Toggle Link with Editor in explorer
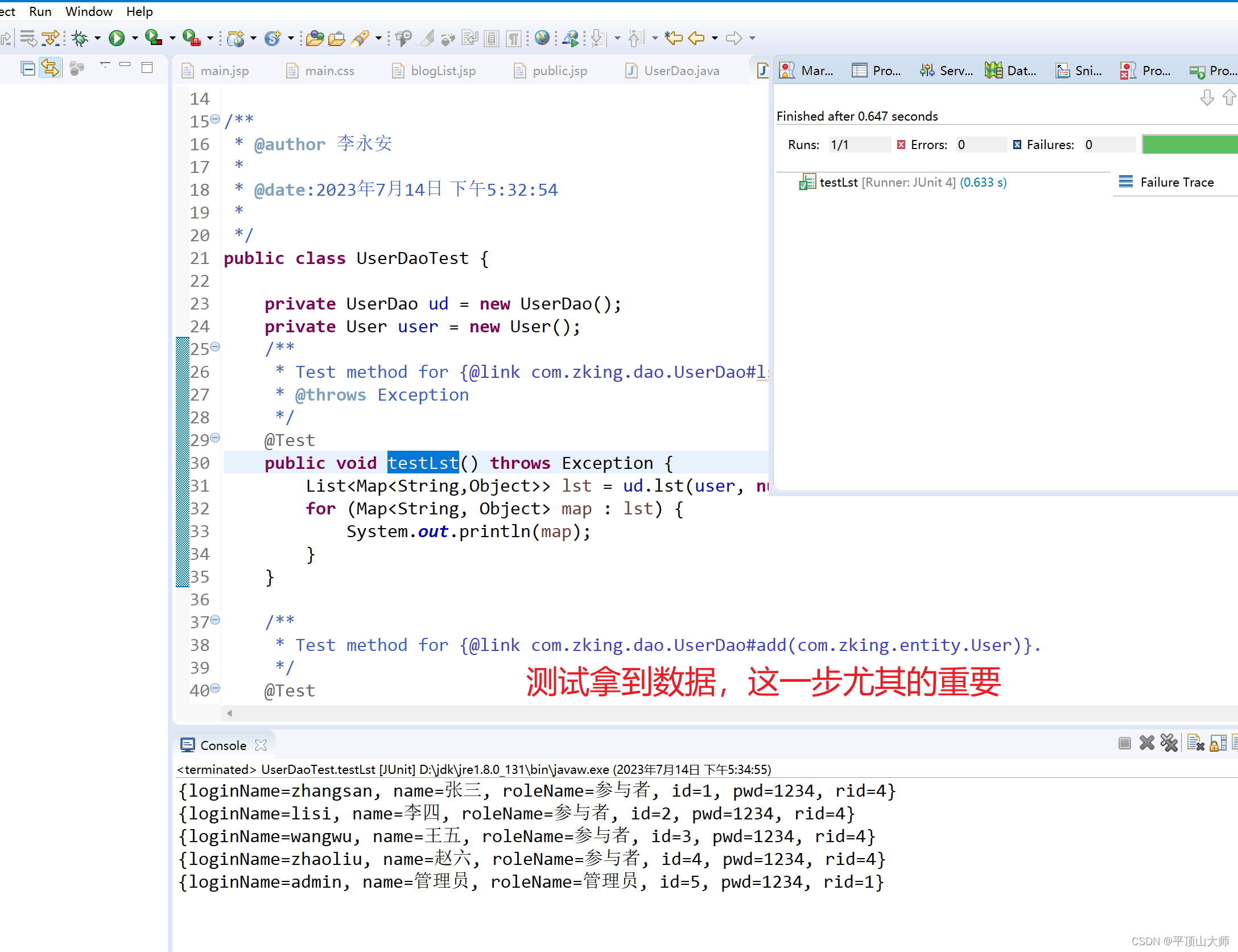The width and height of the screenshot is (1238, 952). 50,69
